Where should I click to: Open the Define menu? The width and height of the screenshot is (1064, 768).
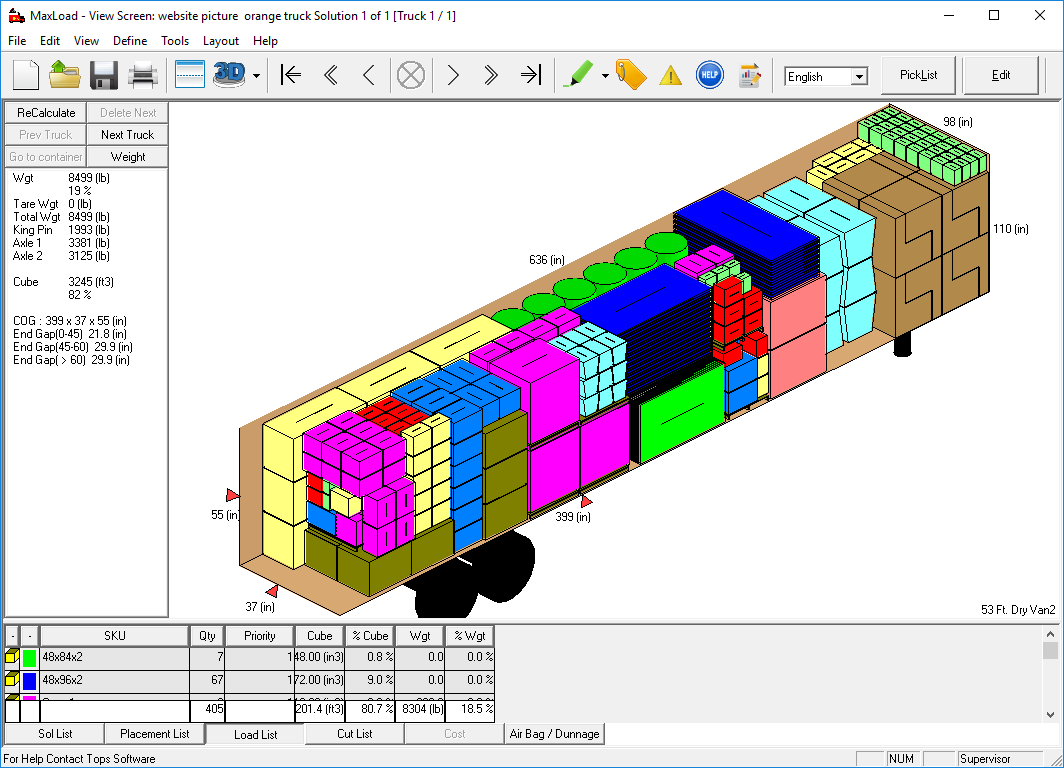(130, 41)
